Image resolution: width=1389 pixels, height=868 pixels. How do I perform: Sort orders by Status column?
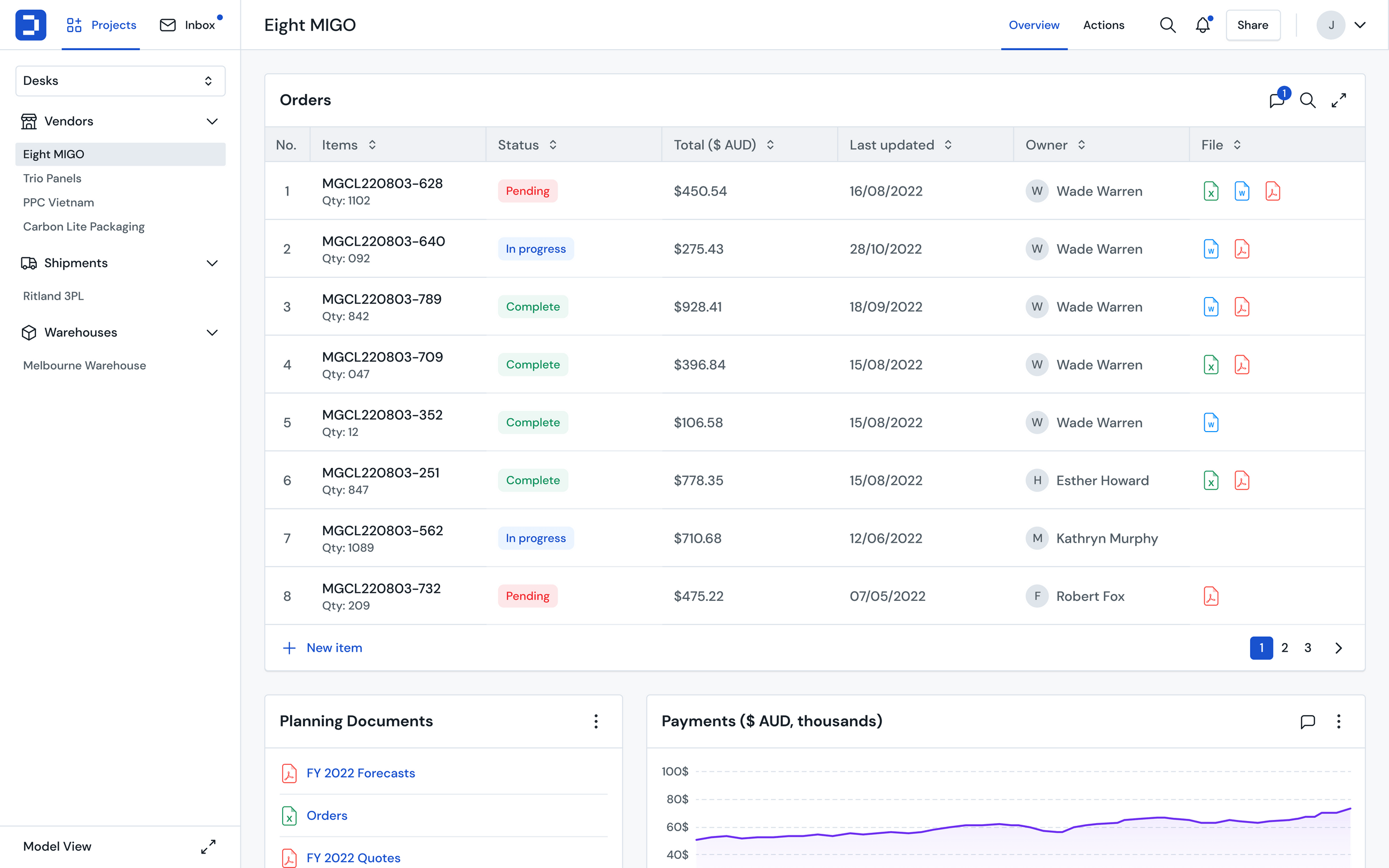[553, 145]
